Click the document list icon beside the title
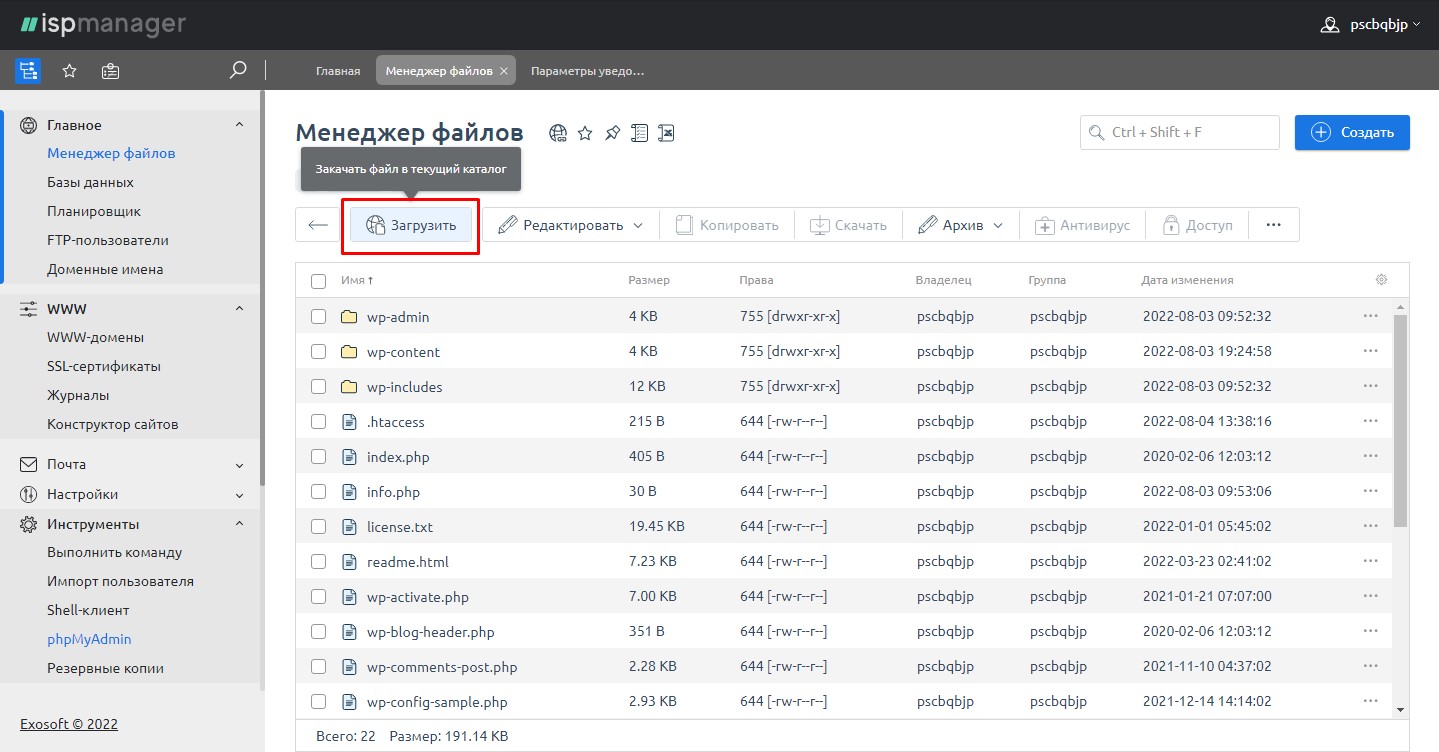This screenshot has width=1439, height=752. 639,133
